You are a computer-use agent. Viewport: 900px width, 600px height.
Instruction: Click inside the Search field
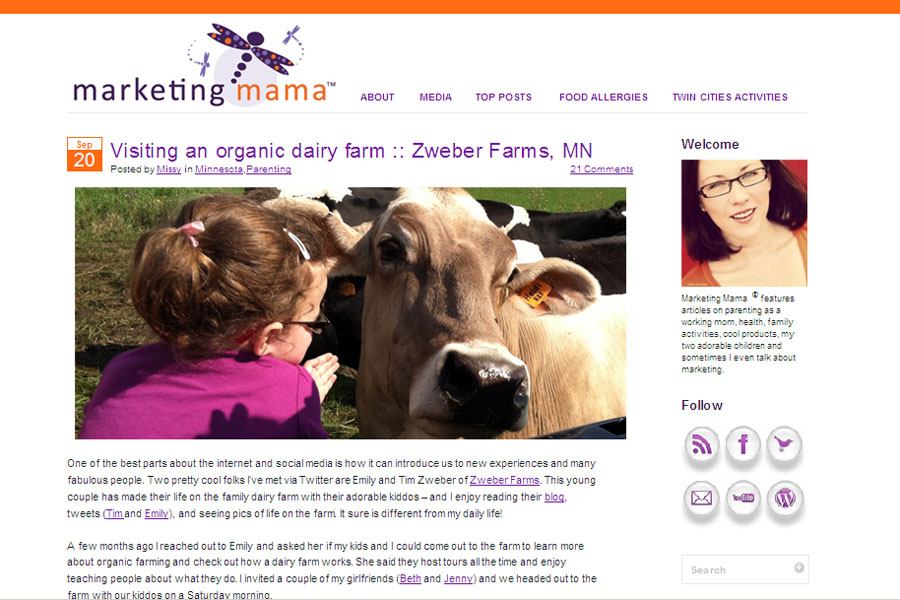click(744, 569)
